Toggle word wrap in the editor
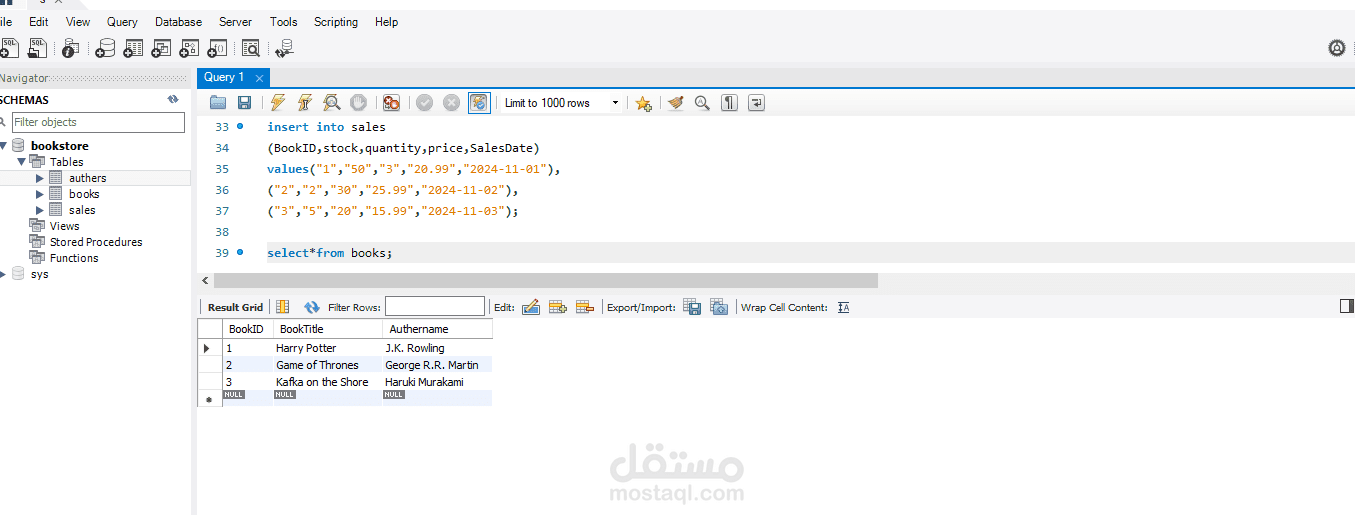 (x=756, y=102)
